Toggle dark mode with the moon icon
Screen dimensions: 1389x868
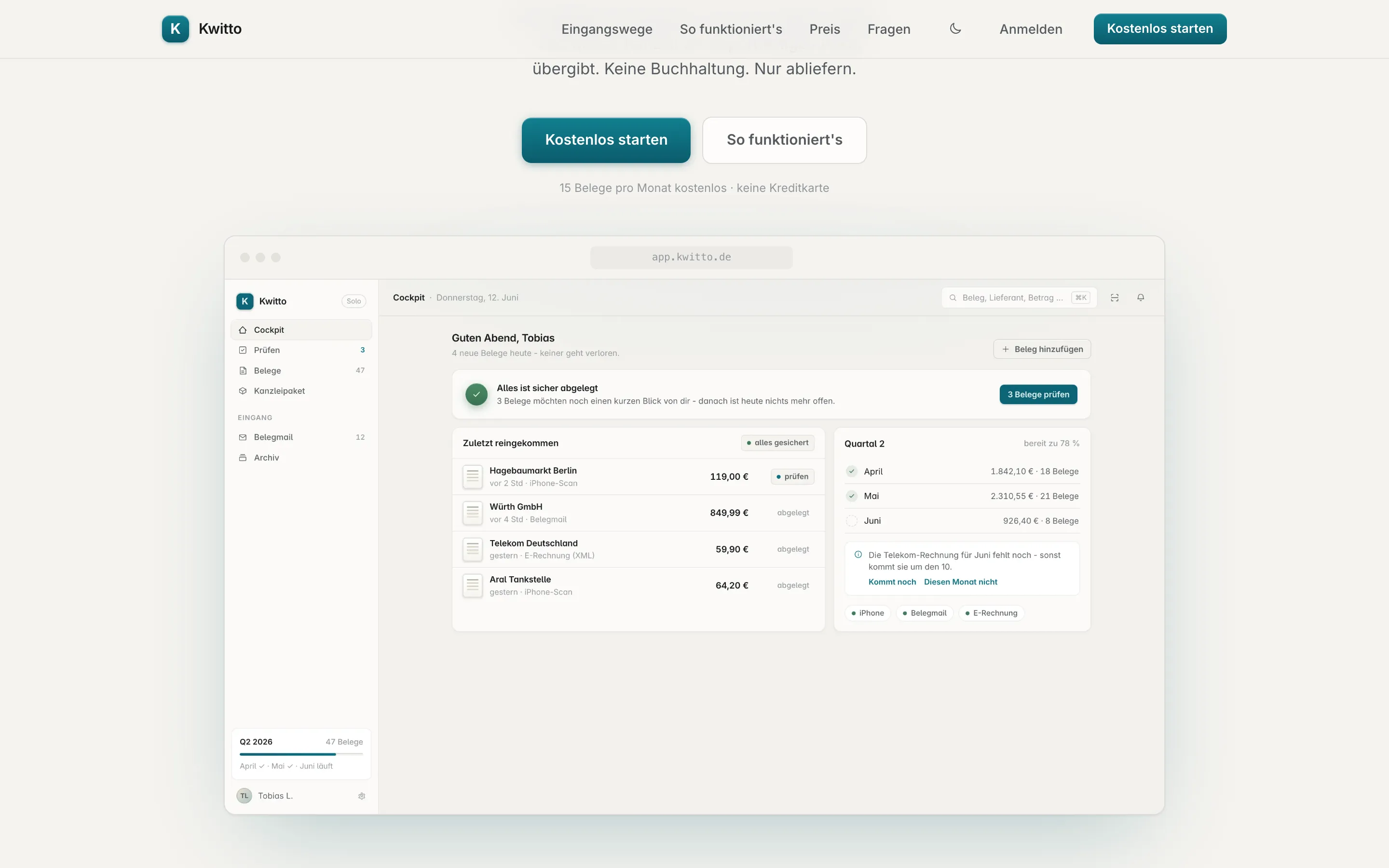point(955,29)
